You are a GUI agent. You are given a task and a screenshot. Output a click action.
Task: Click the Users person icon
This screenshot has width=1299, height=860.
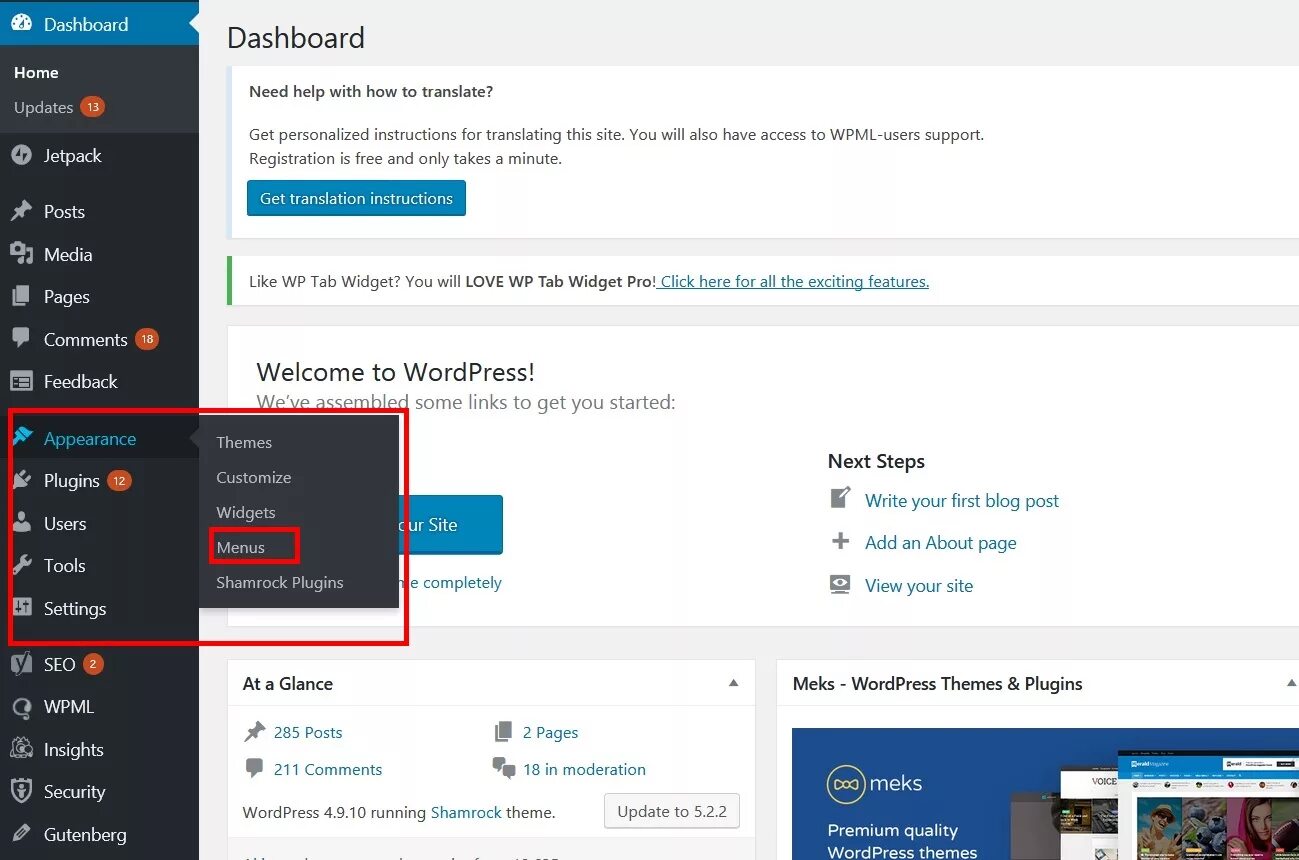point(21,523)
